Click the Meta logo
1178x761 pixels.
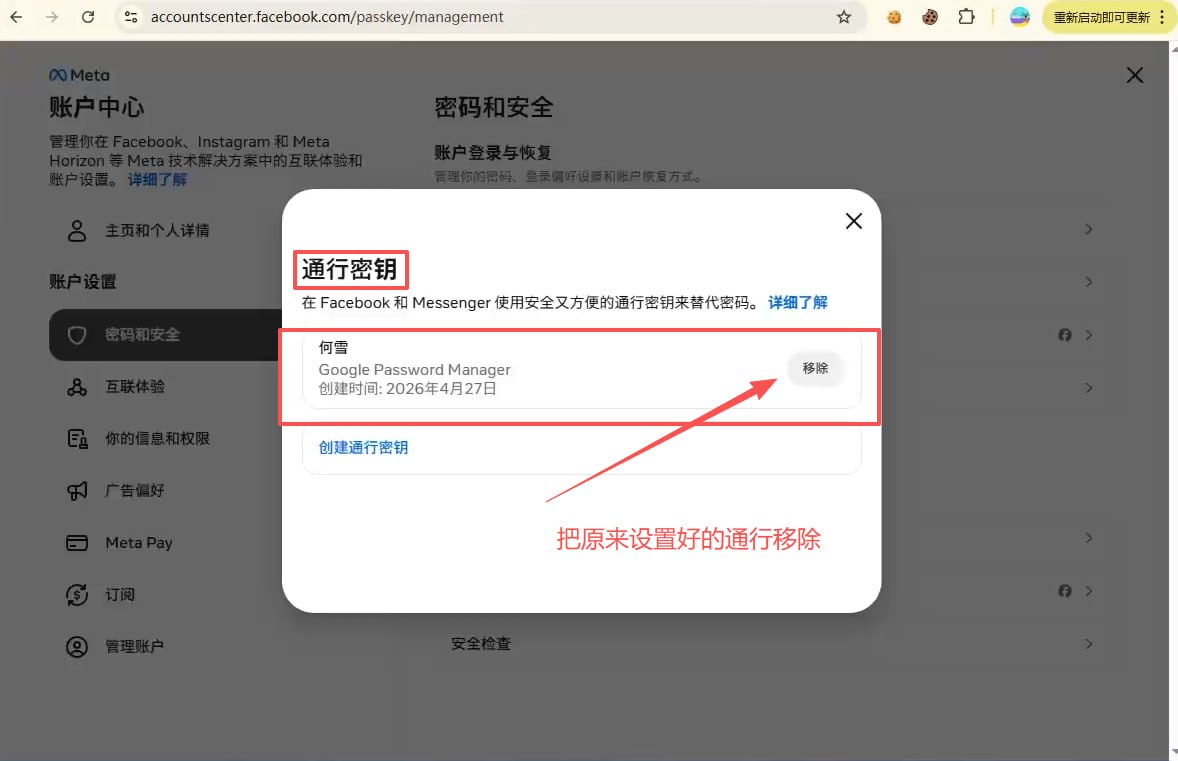coord(79,75)
